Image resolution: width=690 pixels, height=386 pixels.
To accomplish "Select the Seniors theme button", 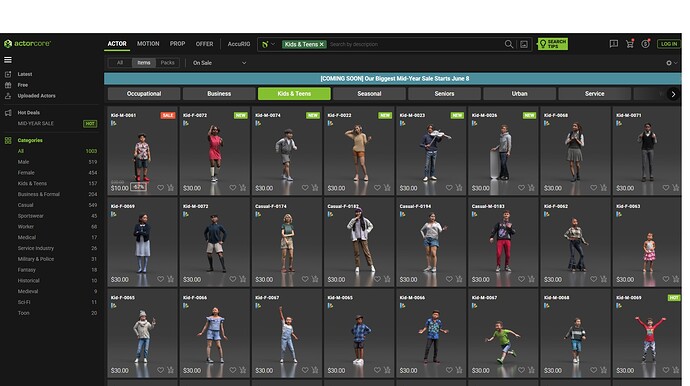I will (x=444, y=94).
